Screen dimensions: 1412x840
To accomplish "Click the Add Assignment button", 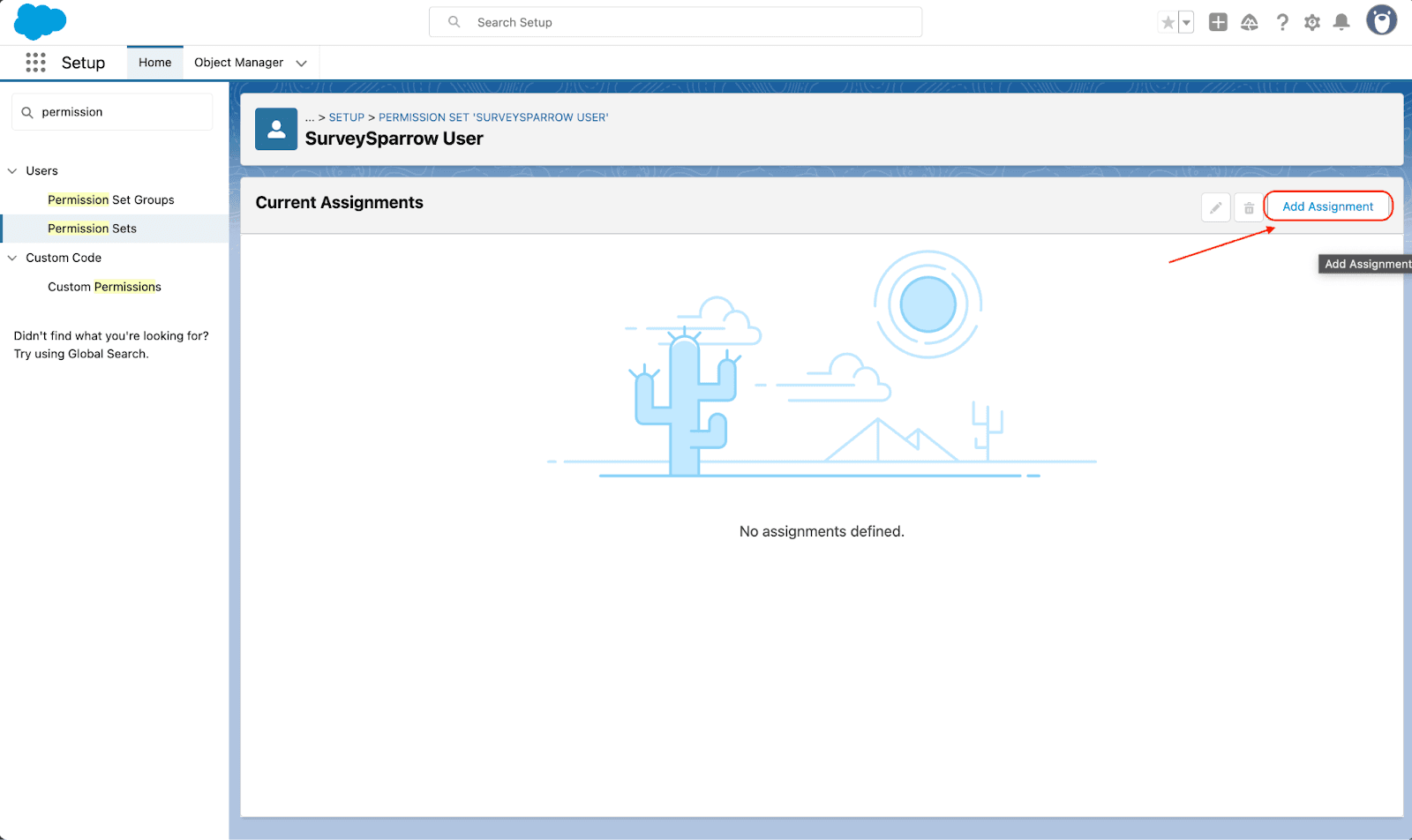I will pyautogui.click(x=1327, y=206).
